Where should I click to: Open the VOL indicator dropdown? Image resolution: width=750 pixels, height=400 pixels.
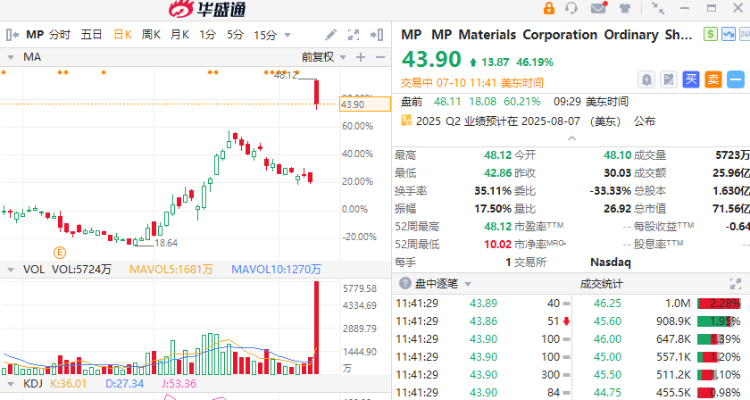point(11,270)
